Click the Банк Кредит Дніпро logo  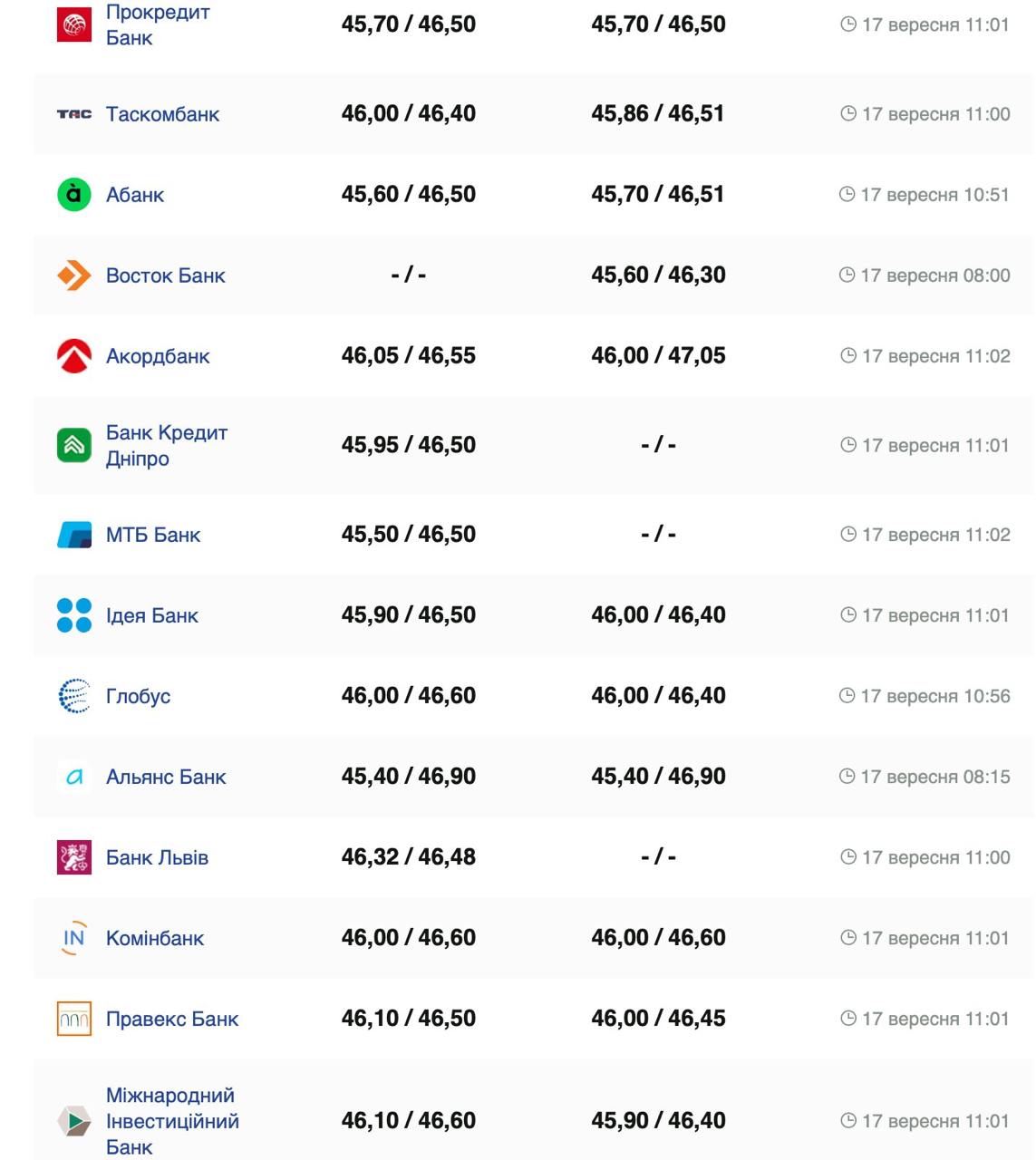pyautogui.click(x=73, y=445)
